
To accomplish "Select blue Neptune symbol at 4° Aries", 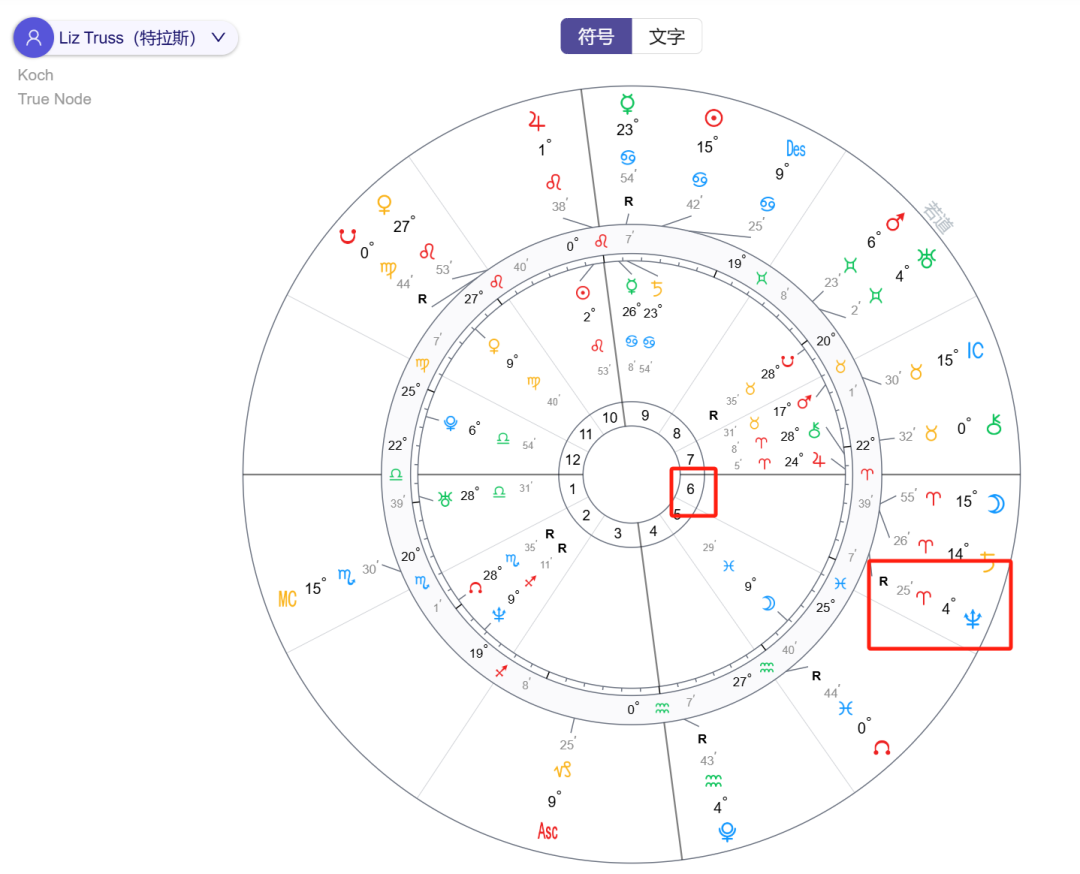I will pyautogui.click(x=973, y=618).
